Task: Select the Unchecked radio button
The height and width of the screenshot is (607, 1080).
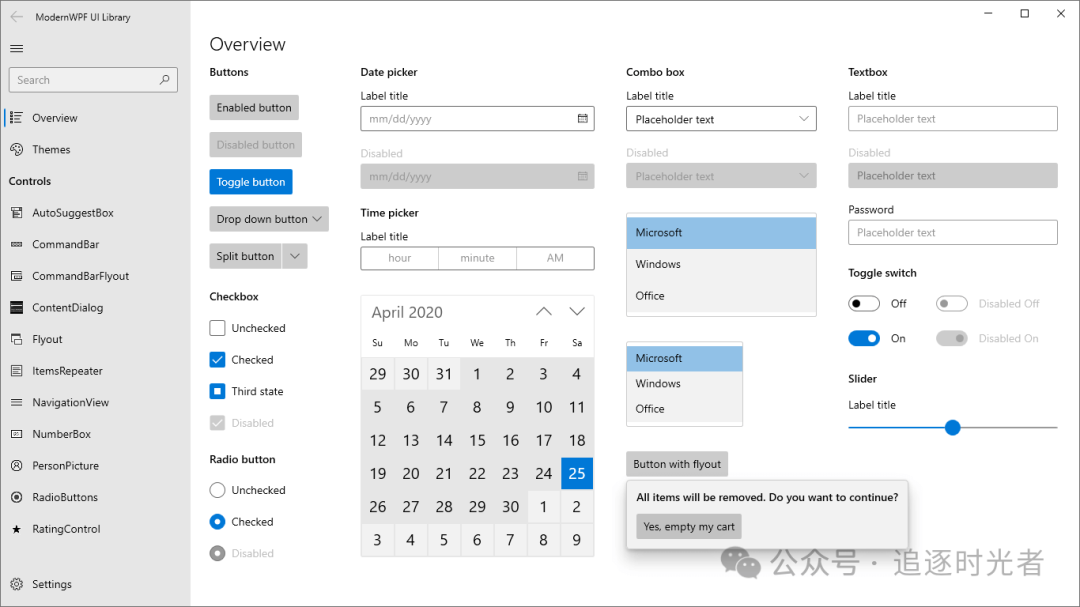Action: click(x=216, y=490)
